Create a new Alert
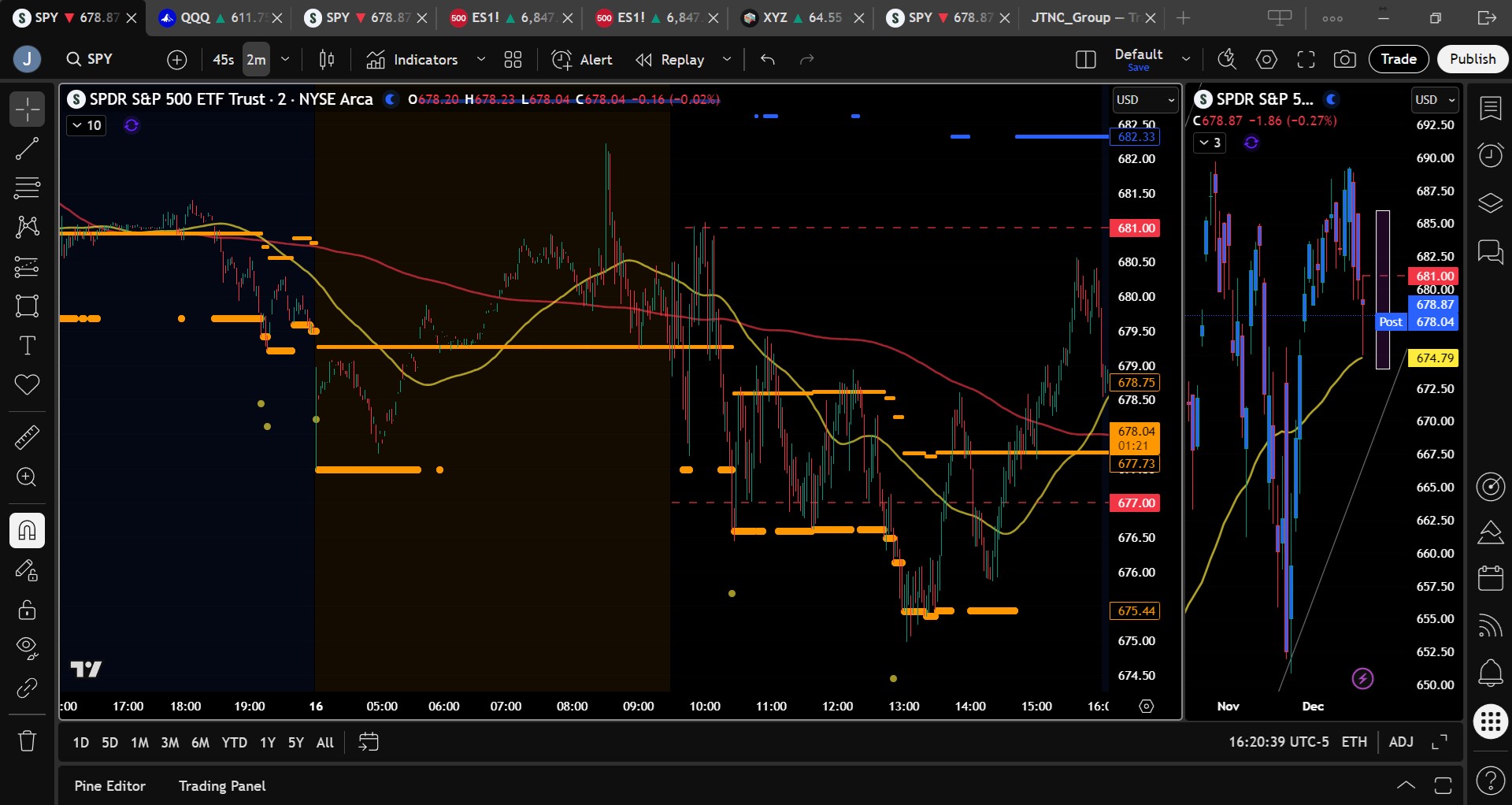This screenshot has width=1512, height=805. tap(582, 59)
